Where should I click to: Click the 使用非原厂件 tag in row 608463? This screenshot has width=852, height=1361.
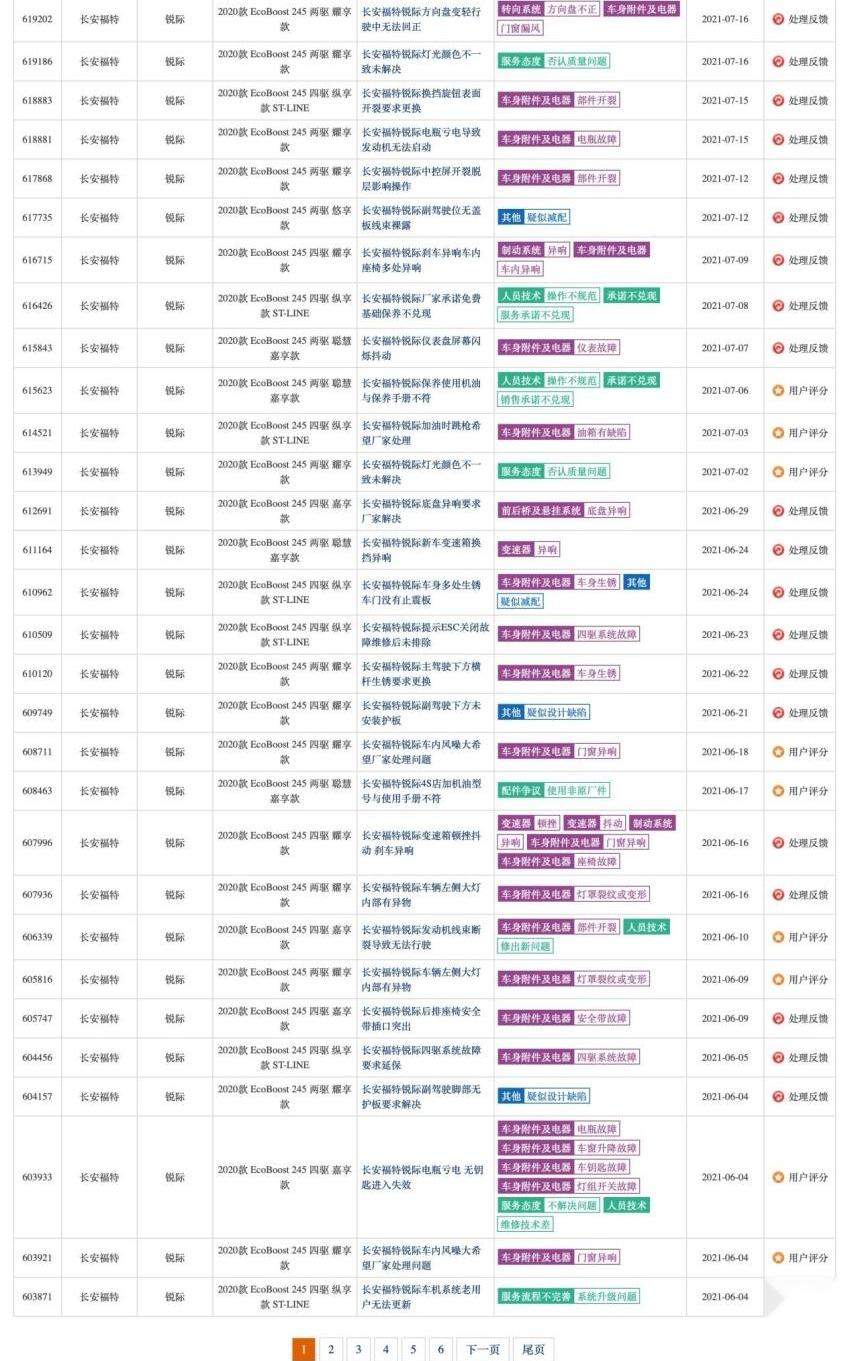tap(577, 791)
